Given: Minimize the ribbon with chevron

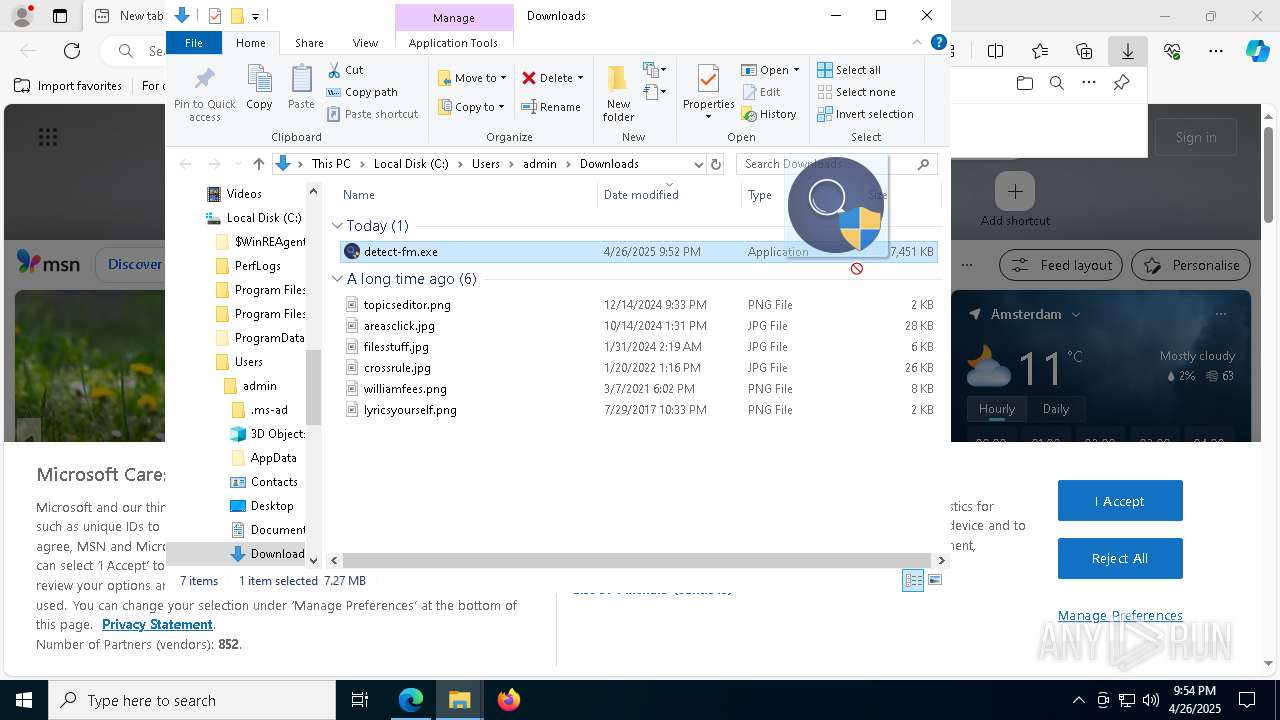Looking at the screenshot, I should click(916, 42).
